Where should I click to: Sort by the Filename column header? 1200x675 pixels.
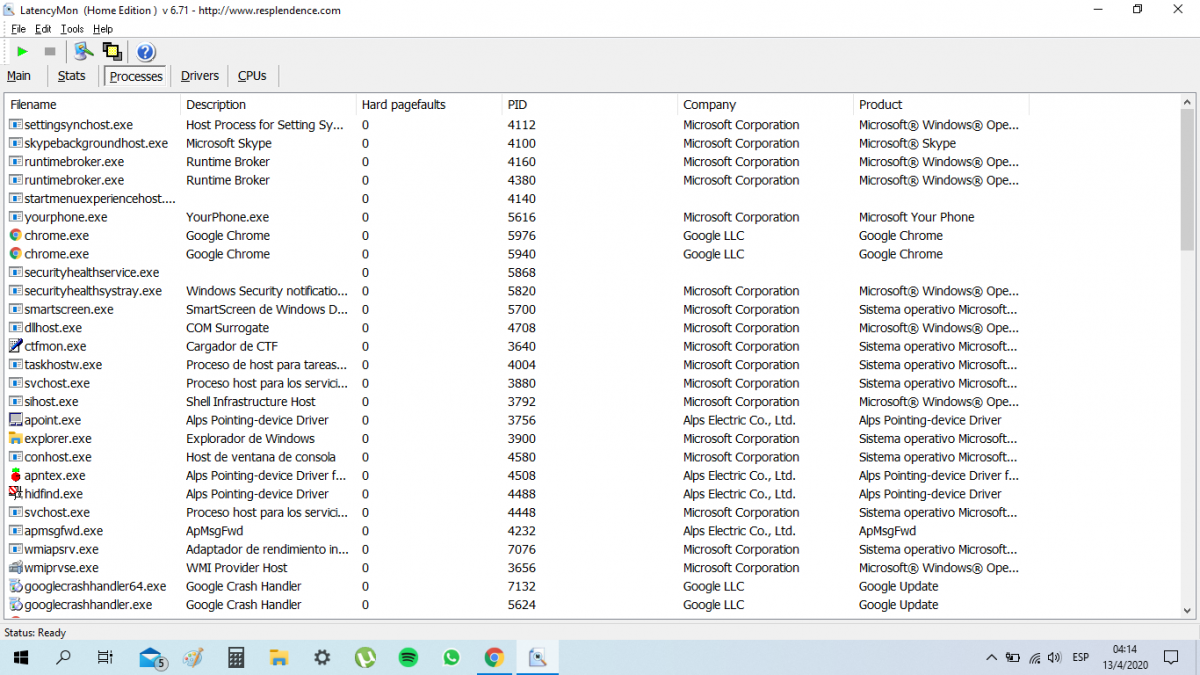94,105
